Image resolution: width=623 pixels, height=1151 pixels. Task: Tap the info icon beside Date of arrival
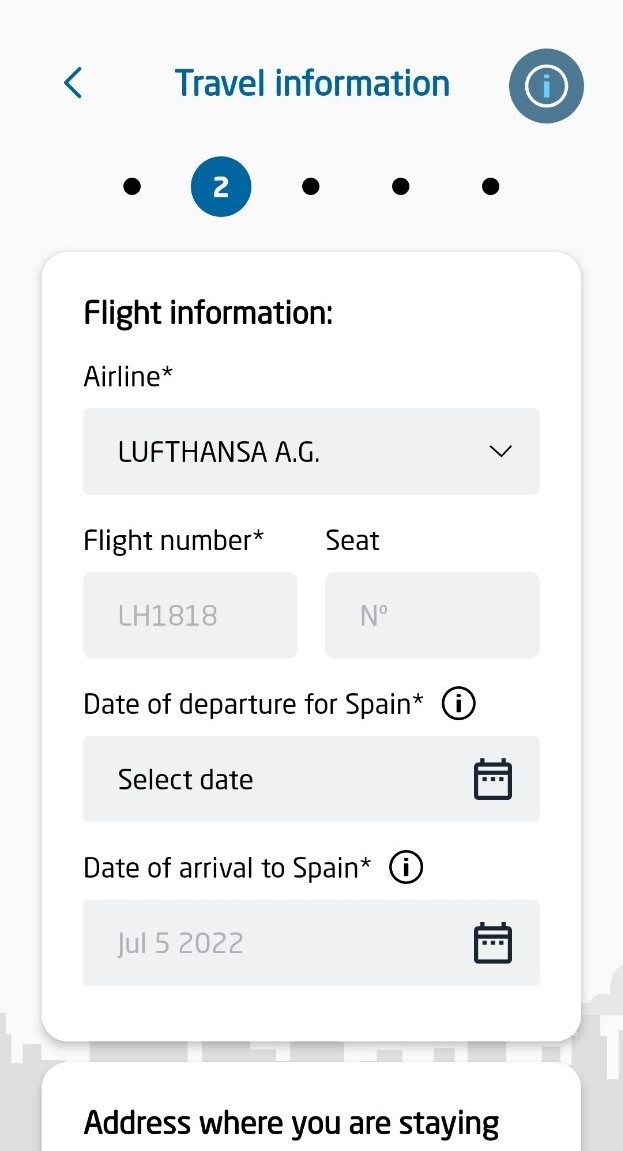click(x=406, y=868)
